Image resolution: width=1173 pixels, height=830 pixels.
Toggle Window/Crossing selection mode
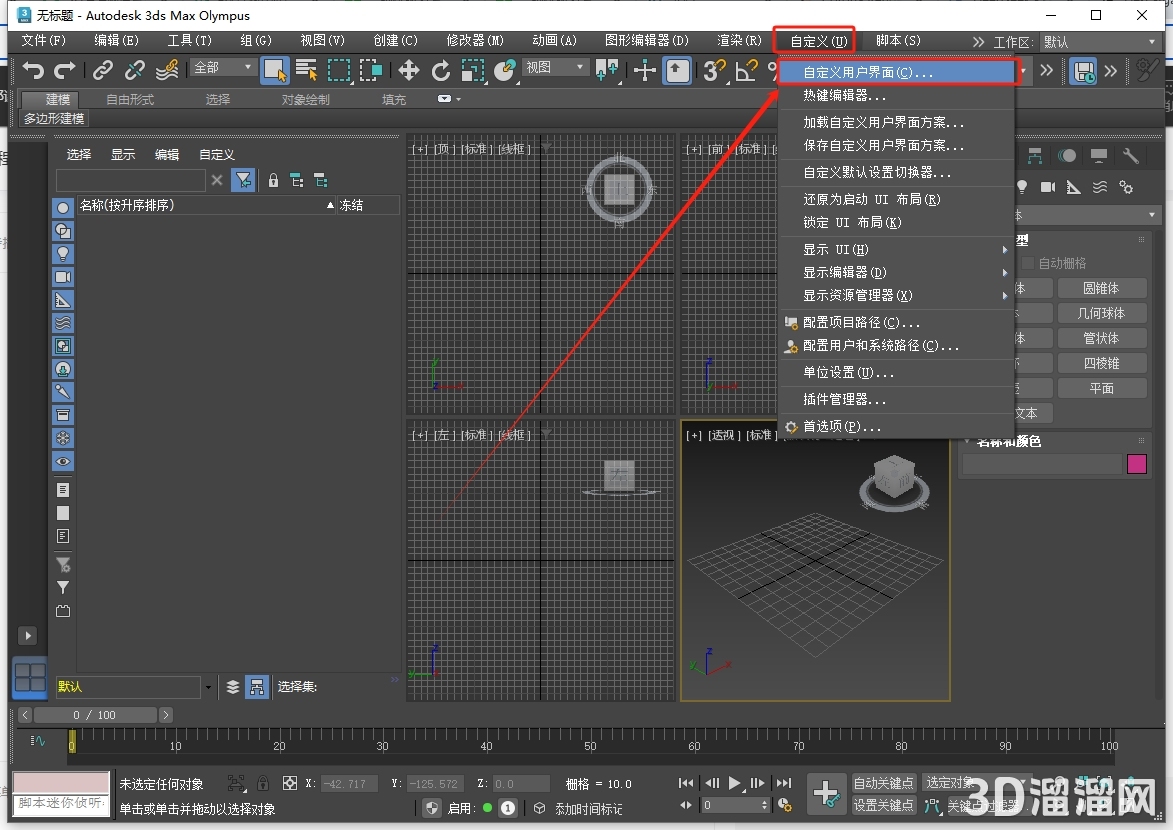[371, 70]
